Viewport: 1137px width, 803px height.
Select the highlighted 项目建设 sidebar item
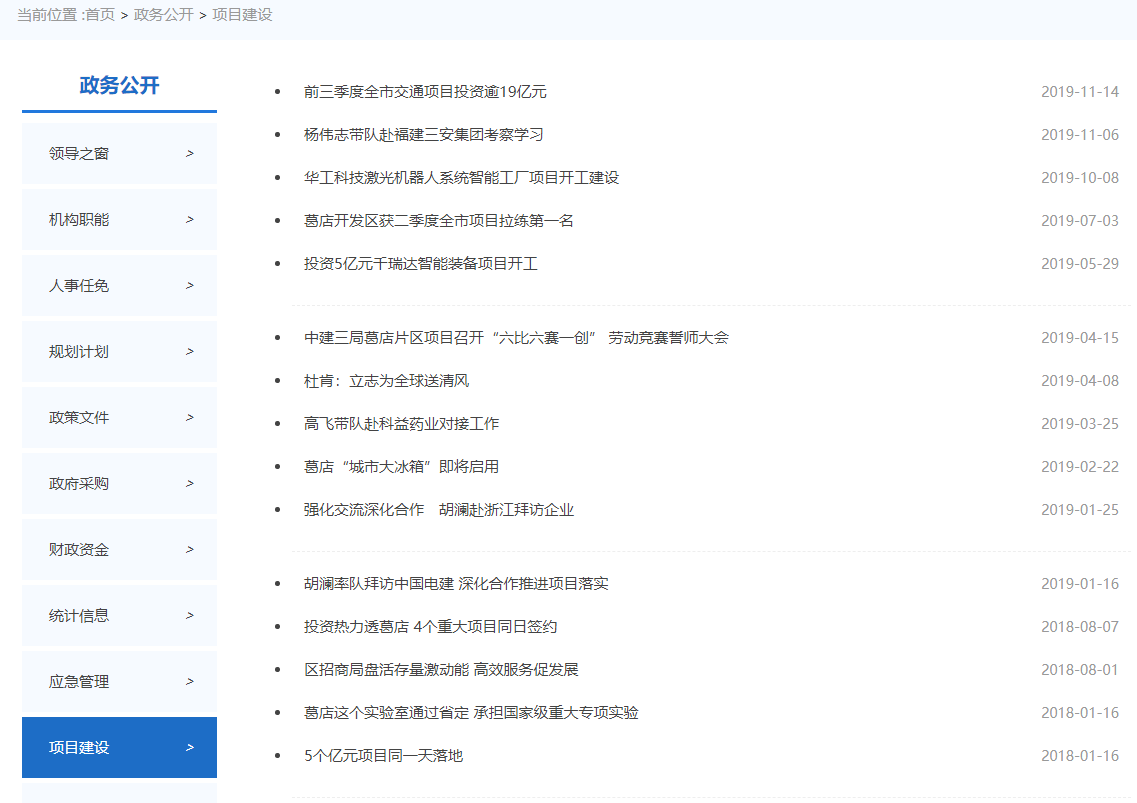(x=119, y=747)
